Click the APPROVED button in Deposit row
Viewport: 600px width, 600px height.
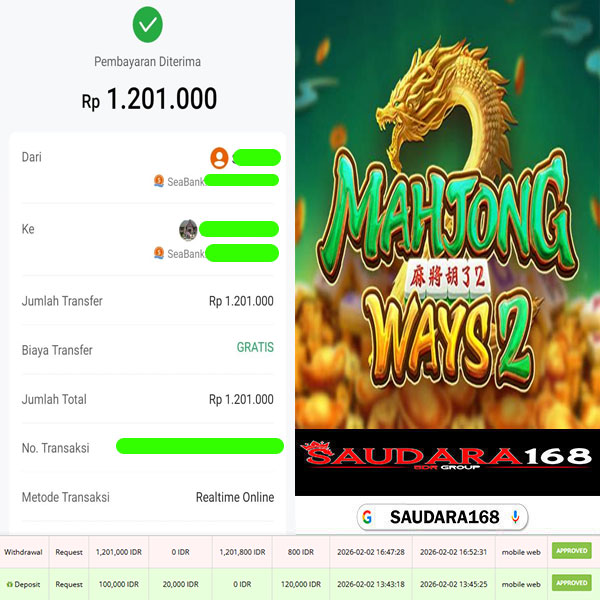point(571,583)
